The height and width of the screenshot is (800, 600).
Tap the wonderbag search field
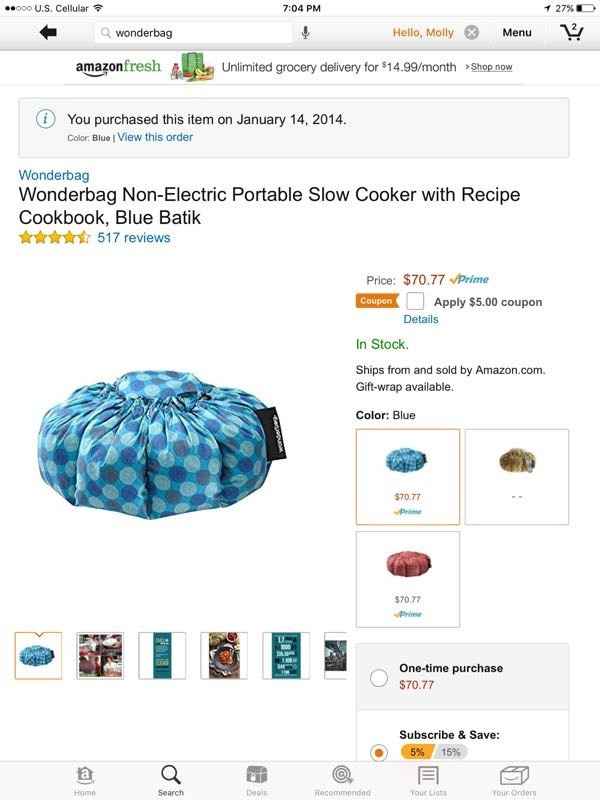point(200,33)
